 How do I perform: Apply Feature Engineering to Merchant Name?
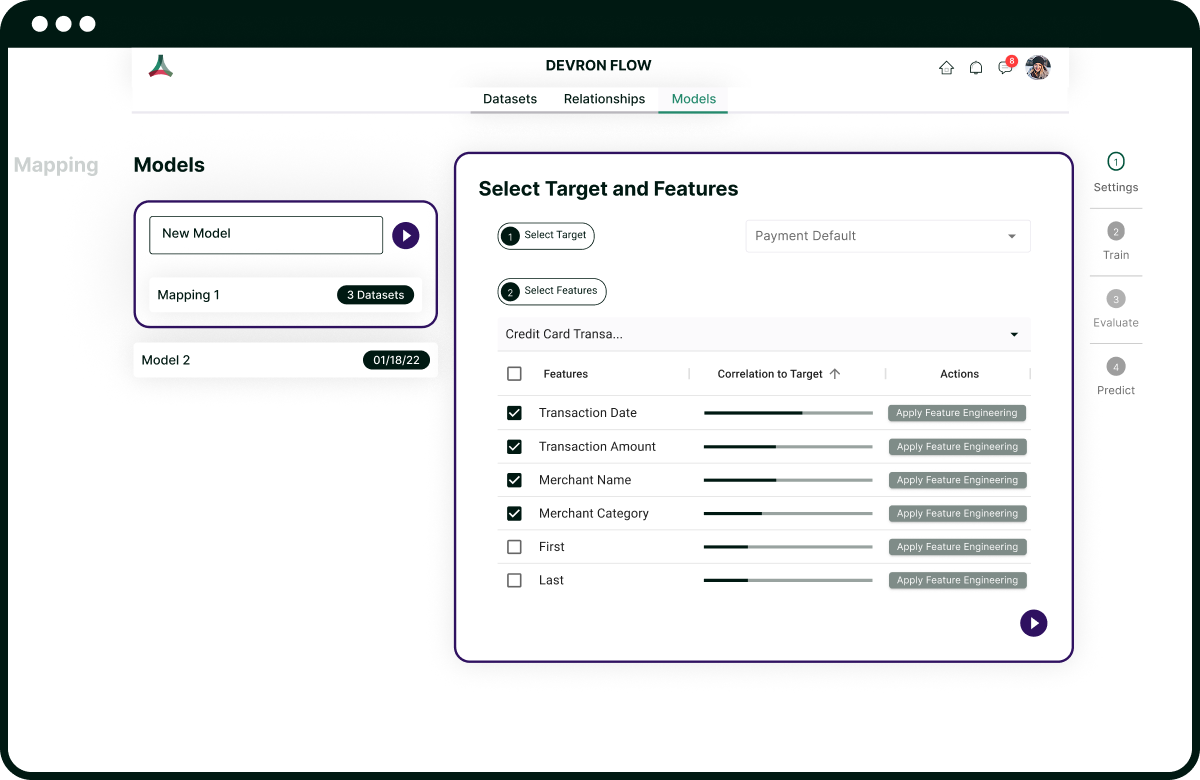(x=957, y=480)
